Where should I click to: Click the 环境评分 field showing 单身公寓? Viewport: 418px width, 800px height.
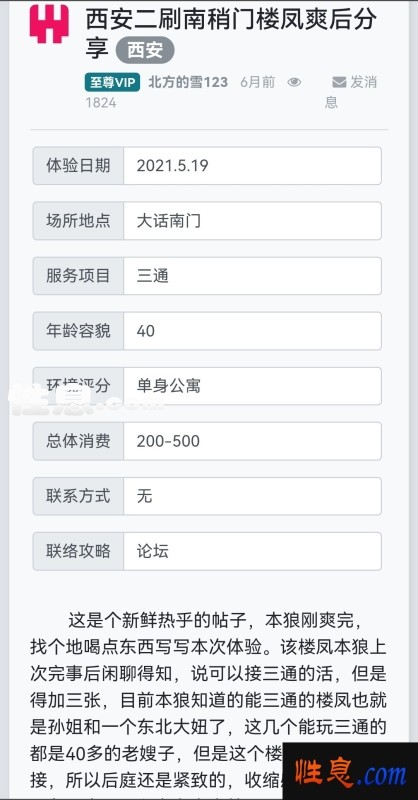pyautogui.click(x=252, y=386)
